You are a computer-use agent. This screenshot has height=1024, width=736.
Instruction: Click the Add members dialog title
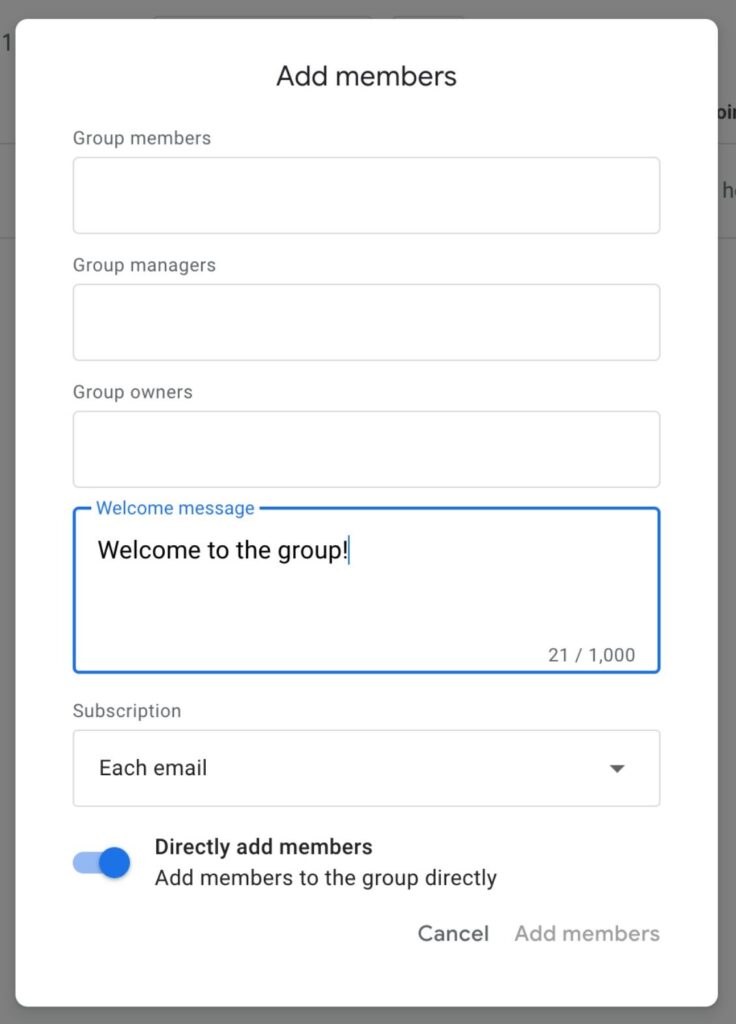pos(366,76)
